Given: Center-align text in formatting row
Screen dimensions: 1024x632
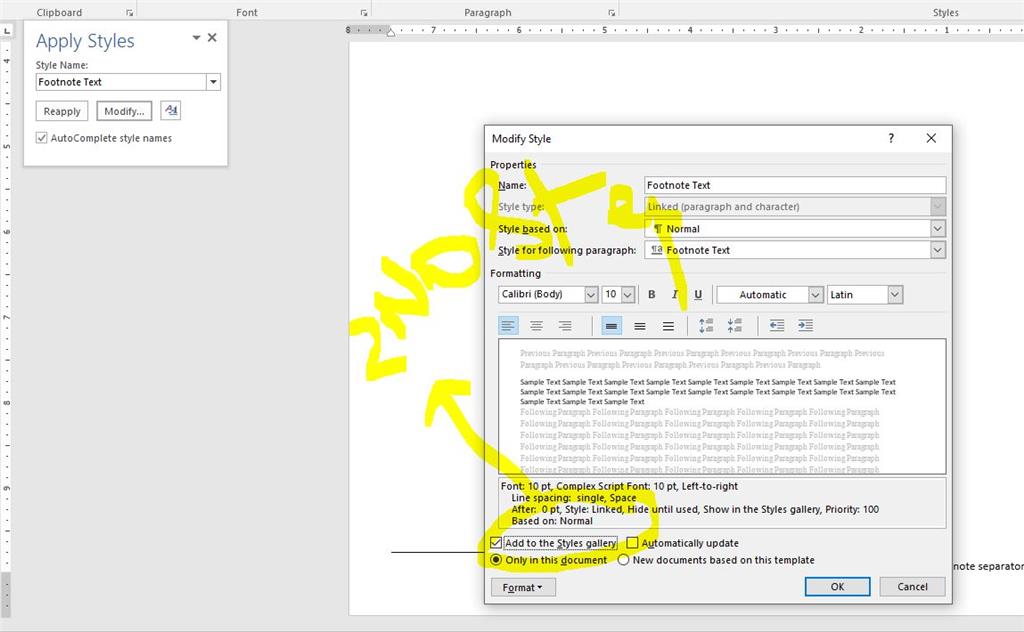Looking at the screenshot, I should tap(536, 326).
